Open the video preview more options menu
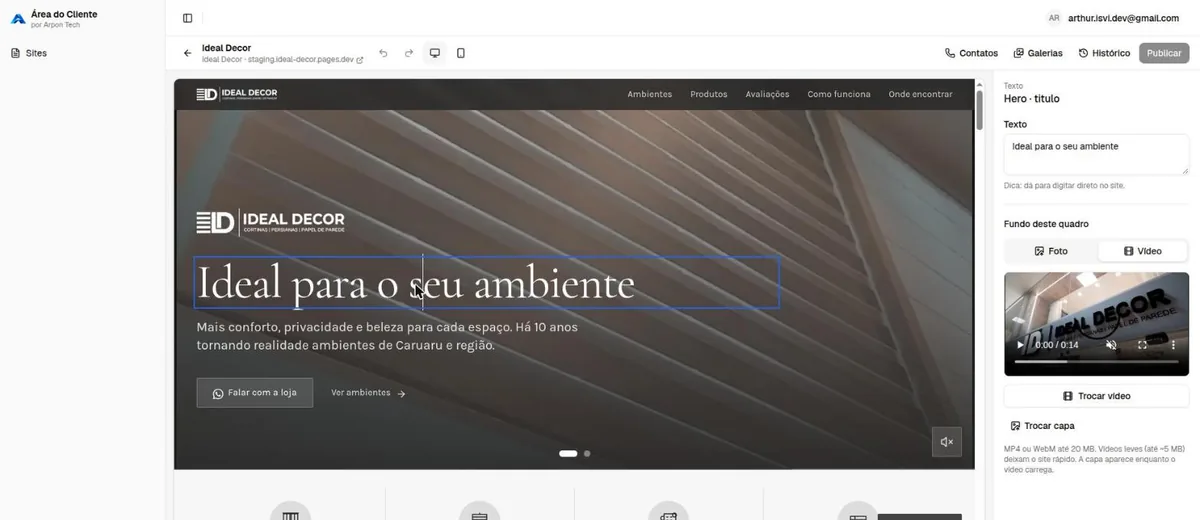 coord(1173,345)
